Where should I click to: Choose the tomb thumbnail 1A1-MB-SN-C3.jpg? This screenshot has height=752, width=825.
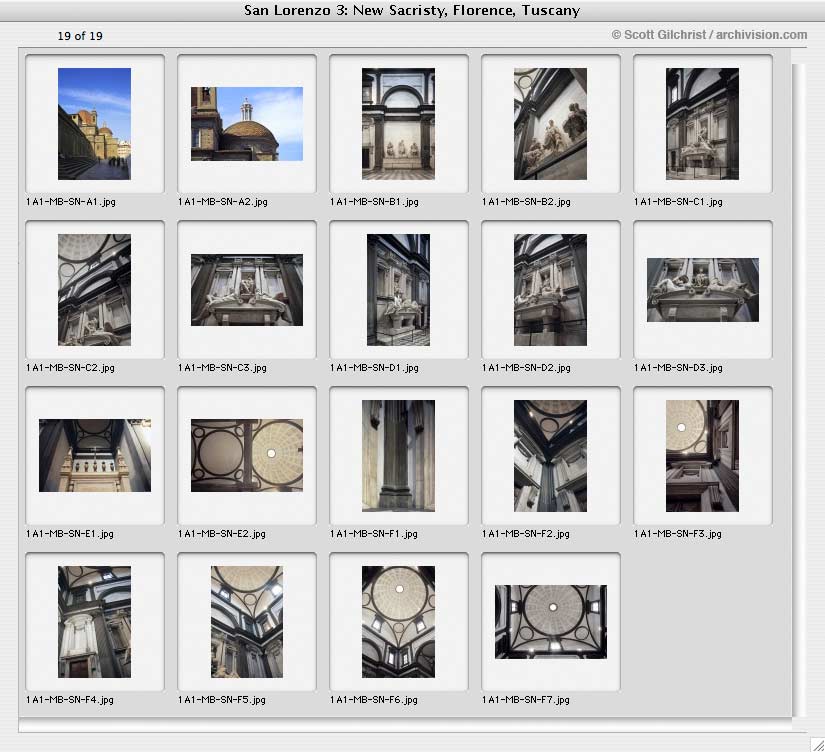tap(247, 290)
